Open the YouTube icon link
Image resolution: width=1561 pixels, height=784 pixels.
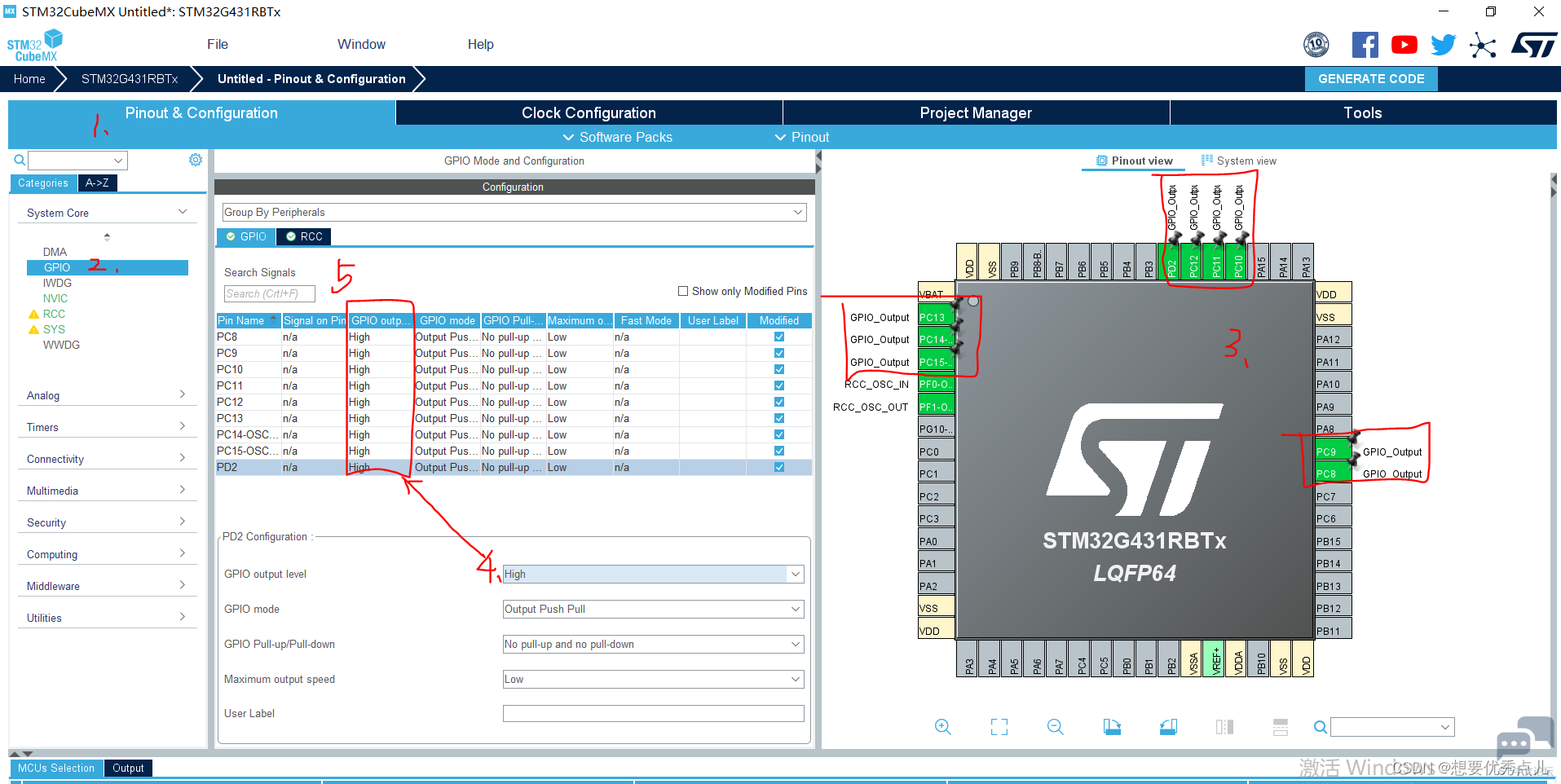point(1404,45)
